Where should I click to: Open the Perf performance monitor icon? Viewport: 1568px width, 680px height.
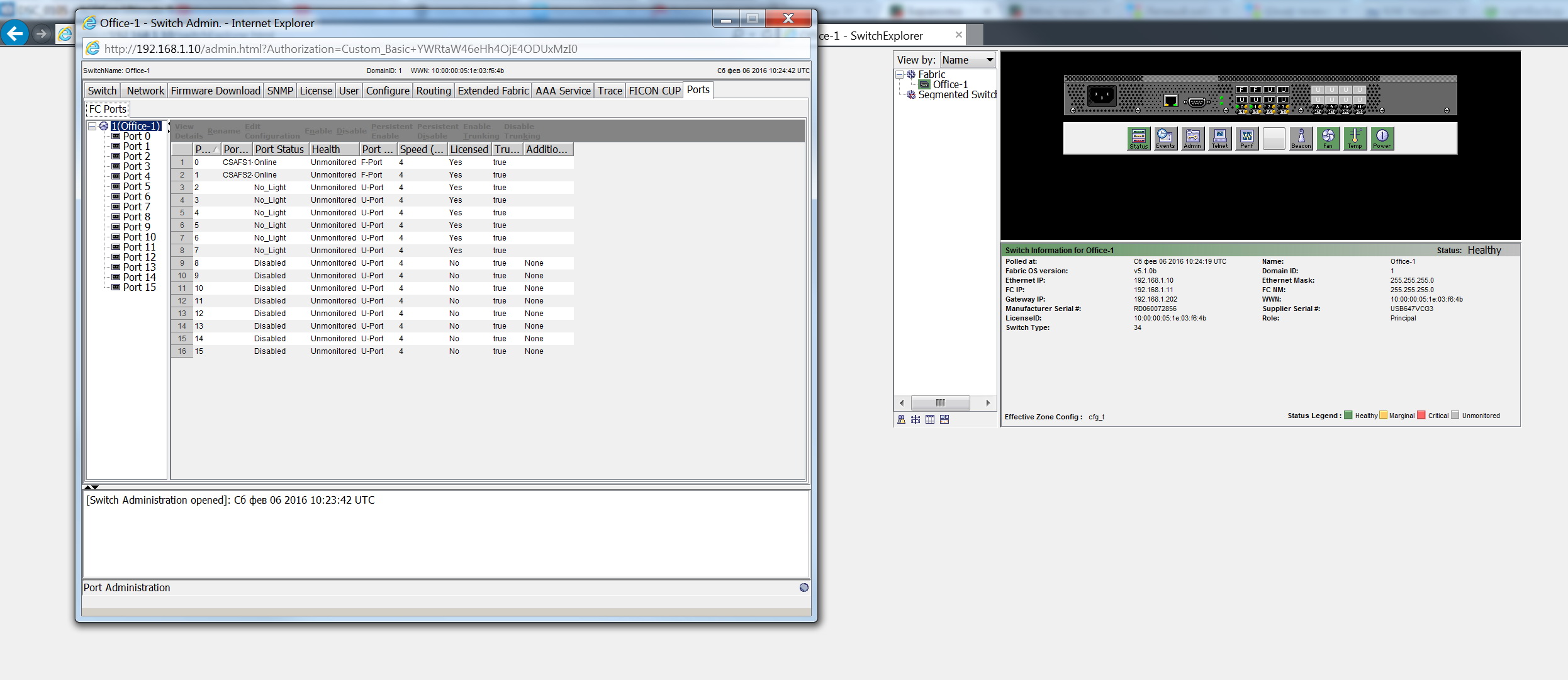point(1246,139)
